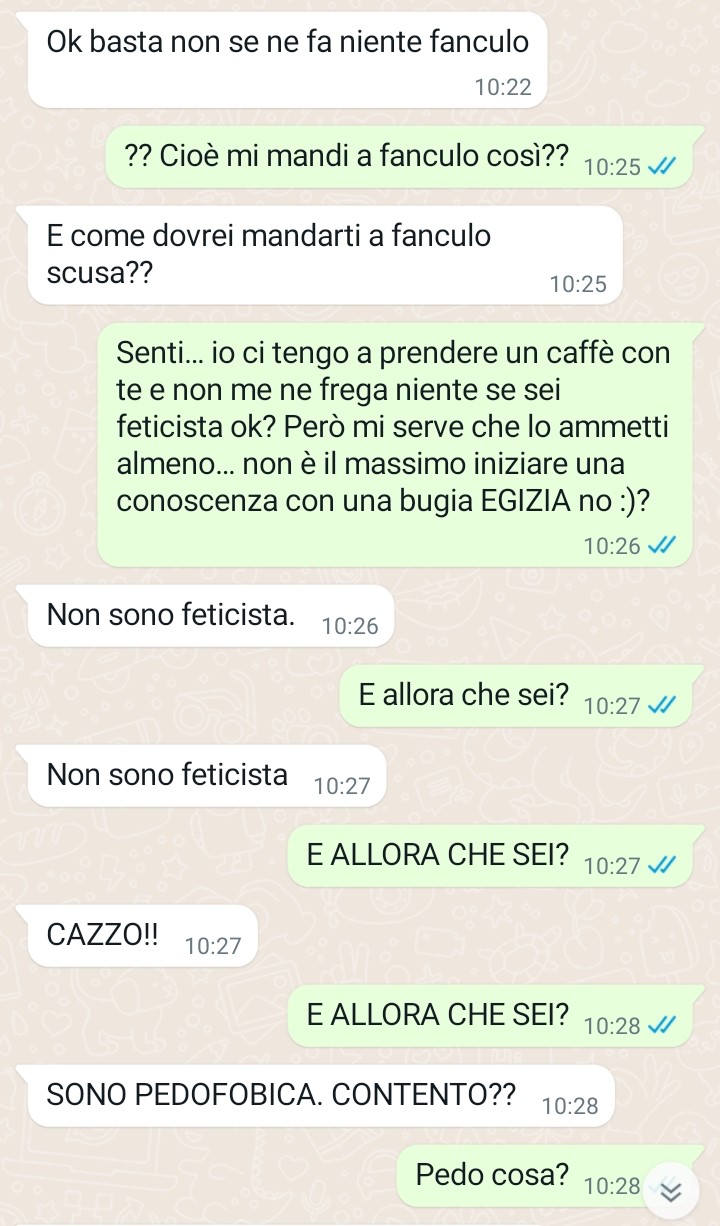
Task: Select the 'E come dovrei mandarti a fanculo' bubble
Action: click(x=325, y=255)
